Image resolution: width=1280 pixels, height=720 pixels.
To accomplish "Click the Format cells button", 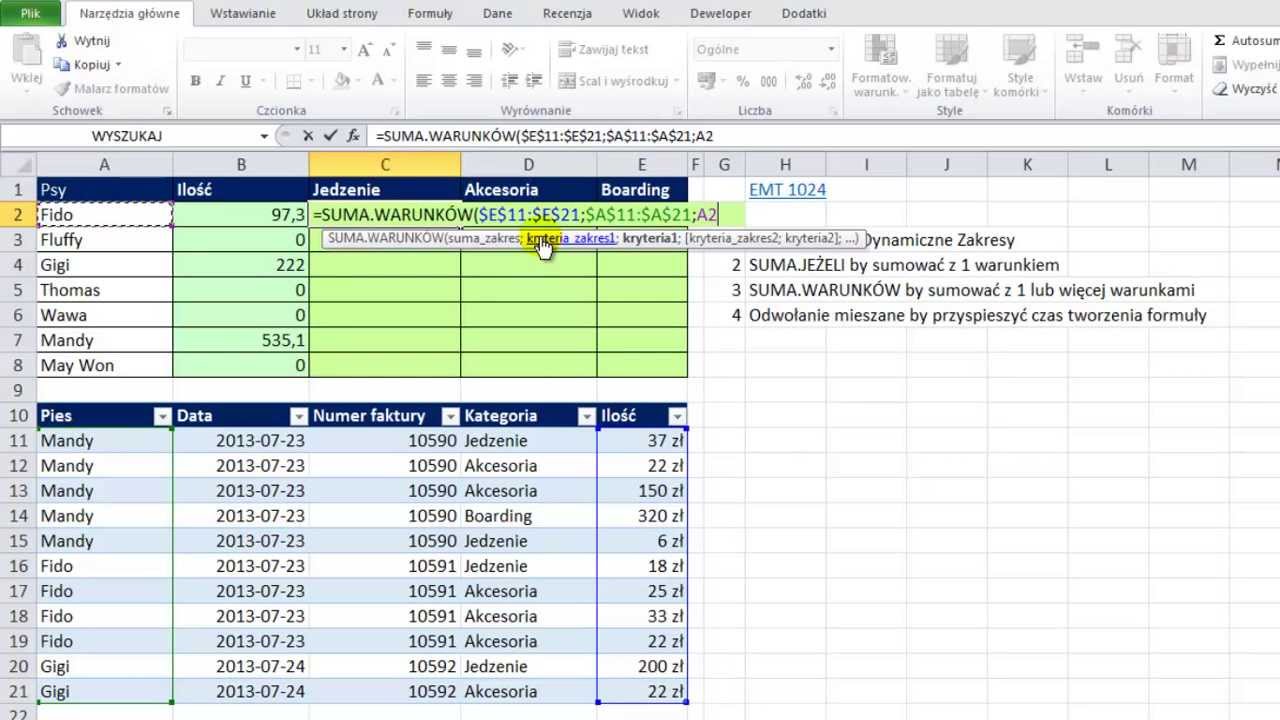I will [1174, 60].
